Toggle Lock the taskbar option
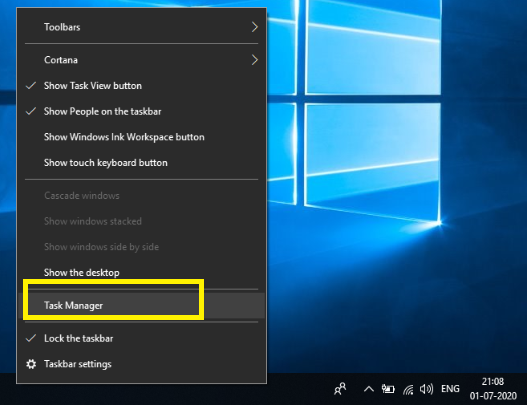Screen dimensions: 527x405 point(141,338)
